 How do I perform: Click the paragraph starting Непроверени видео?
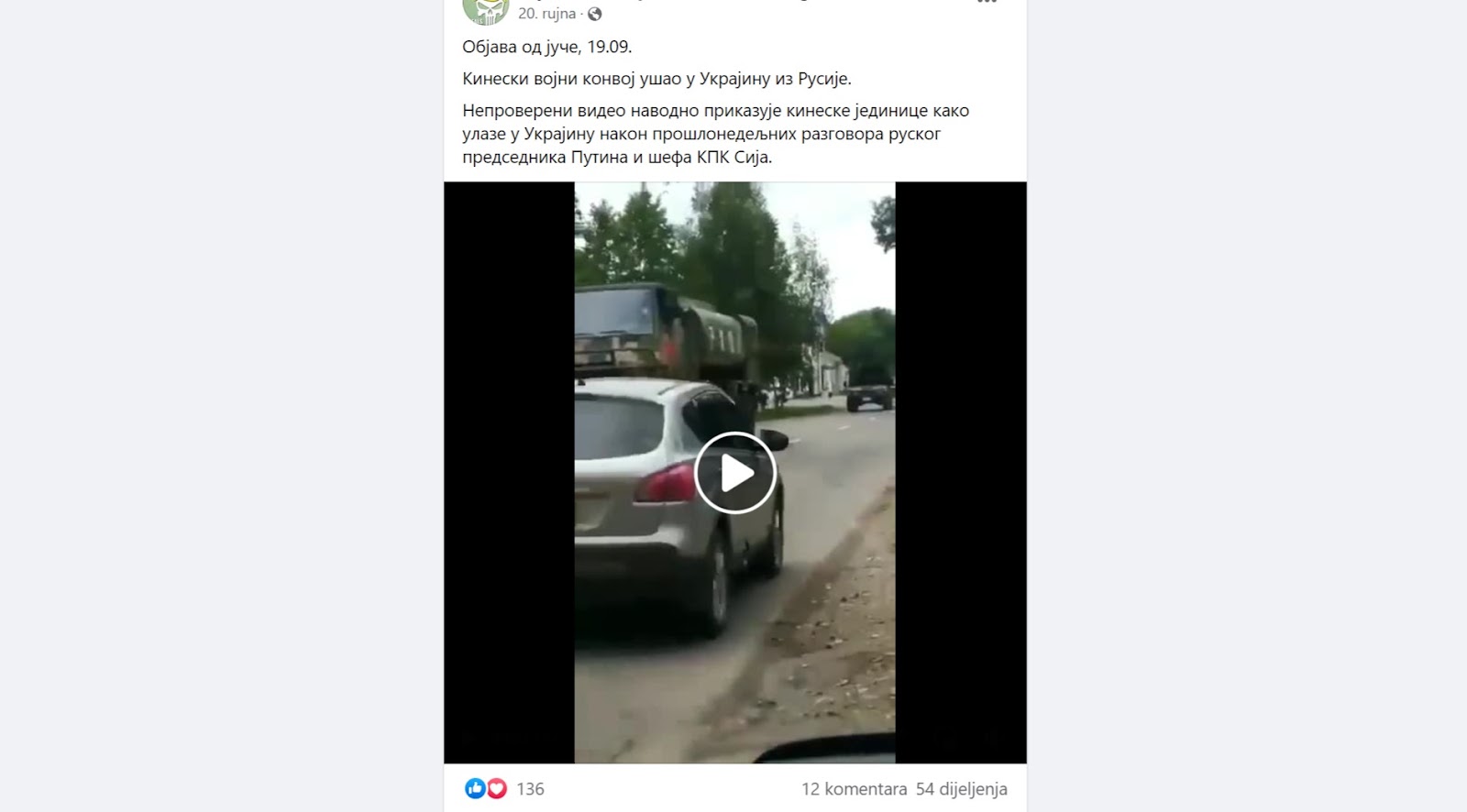[715, 134]
